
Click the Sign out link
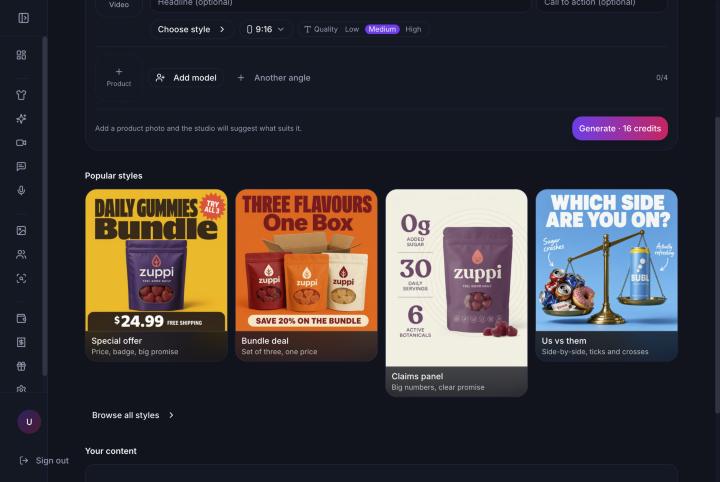pyautogui.click(x=44, y=460)
